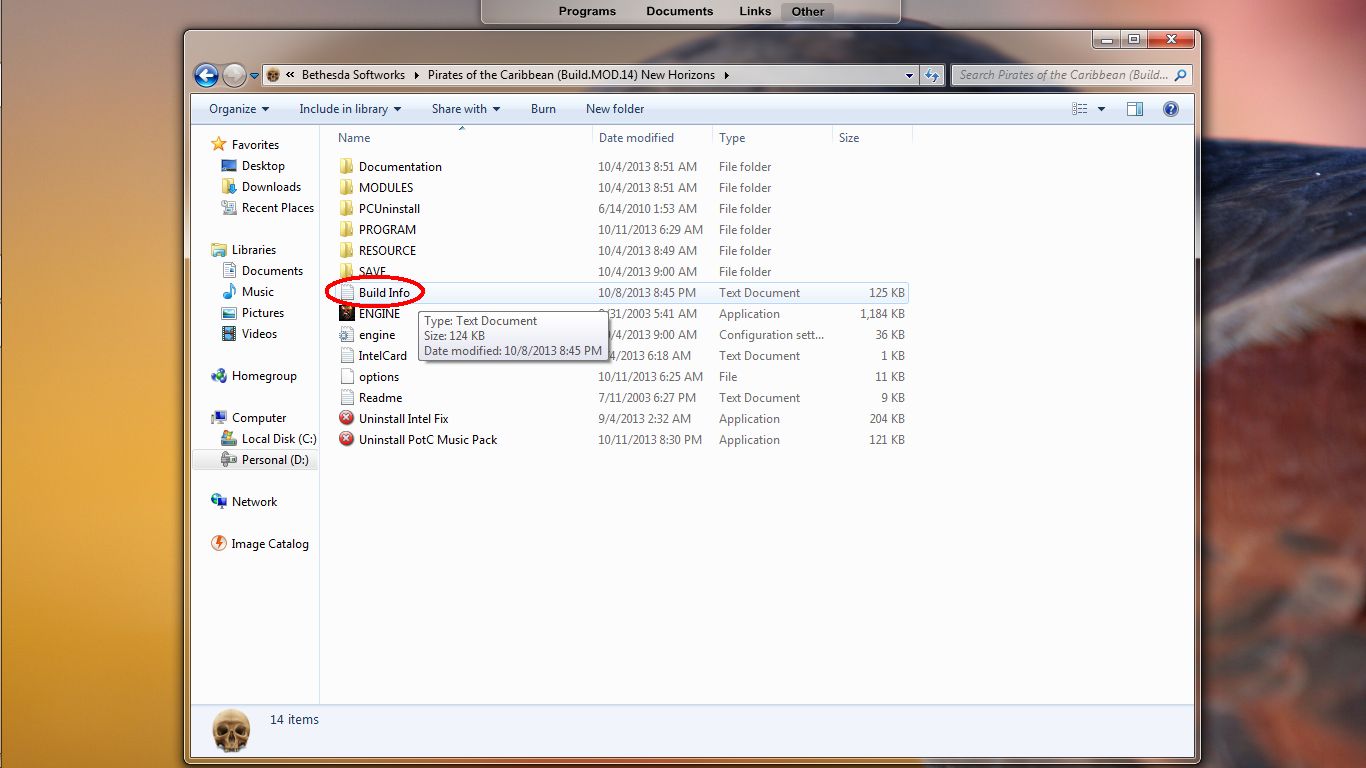The image size is (1366, 768).
Task: Click the New folder button
Action: coord(615,109)
